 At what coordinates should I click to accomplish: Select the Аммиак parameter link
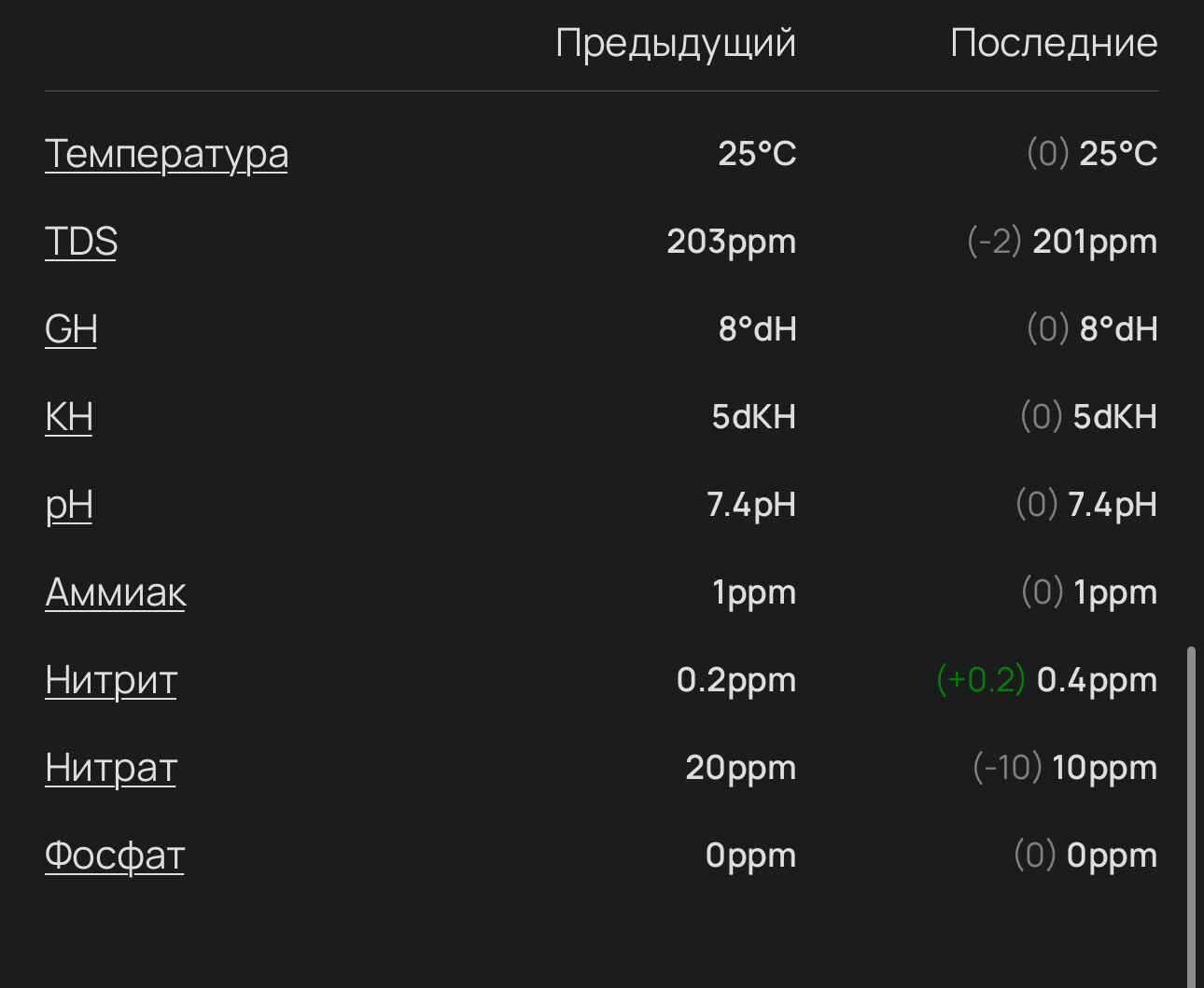point(116,592)
